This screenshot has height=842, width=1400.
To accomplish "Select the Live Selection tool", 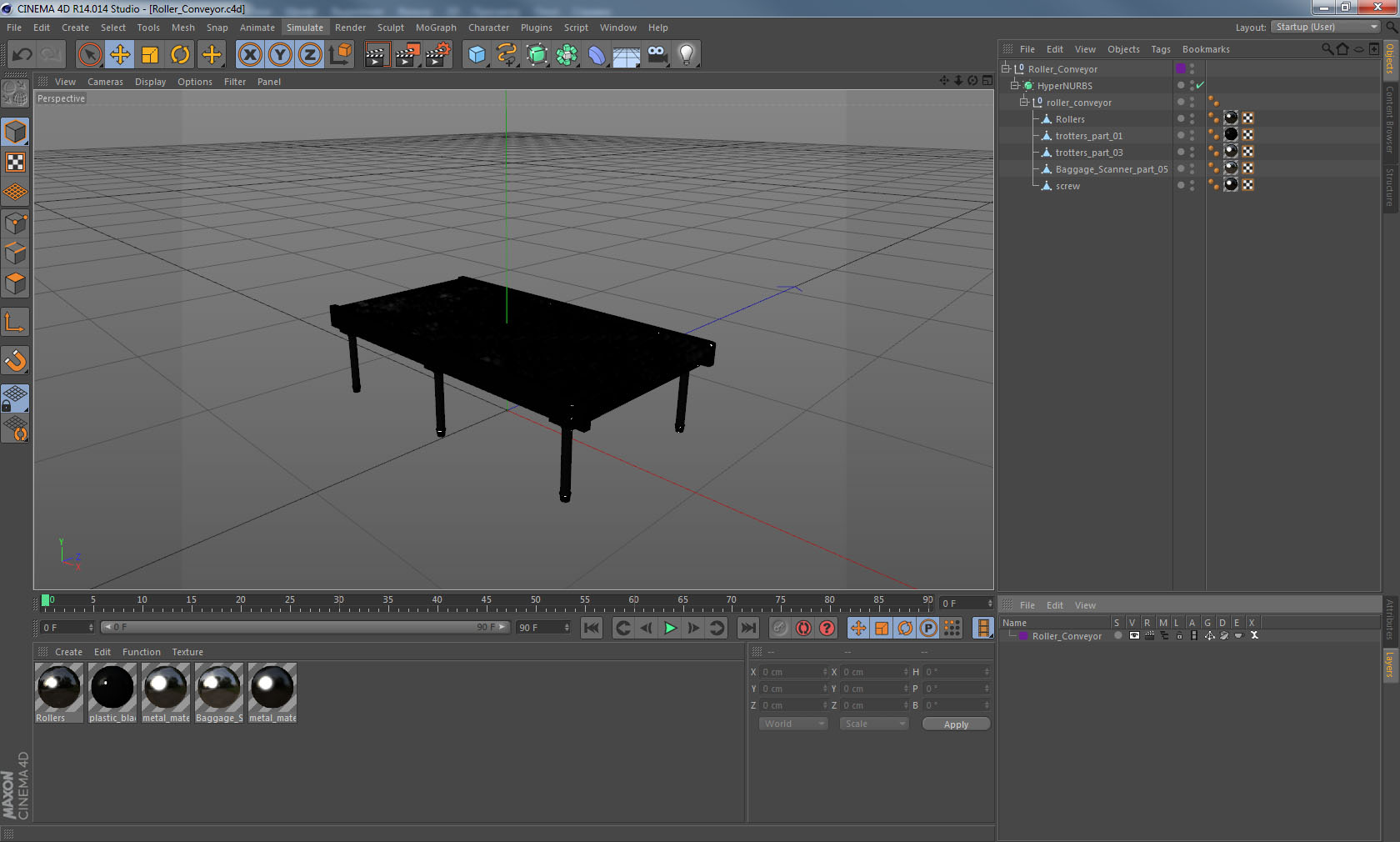I will coord(90,55).
